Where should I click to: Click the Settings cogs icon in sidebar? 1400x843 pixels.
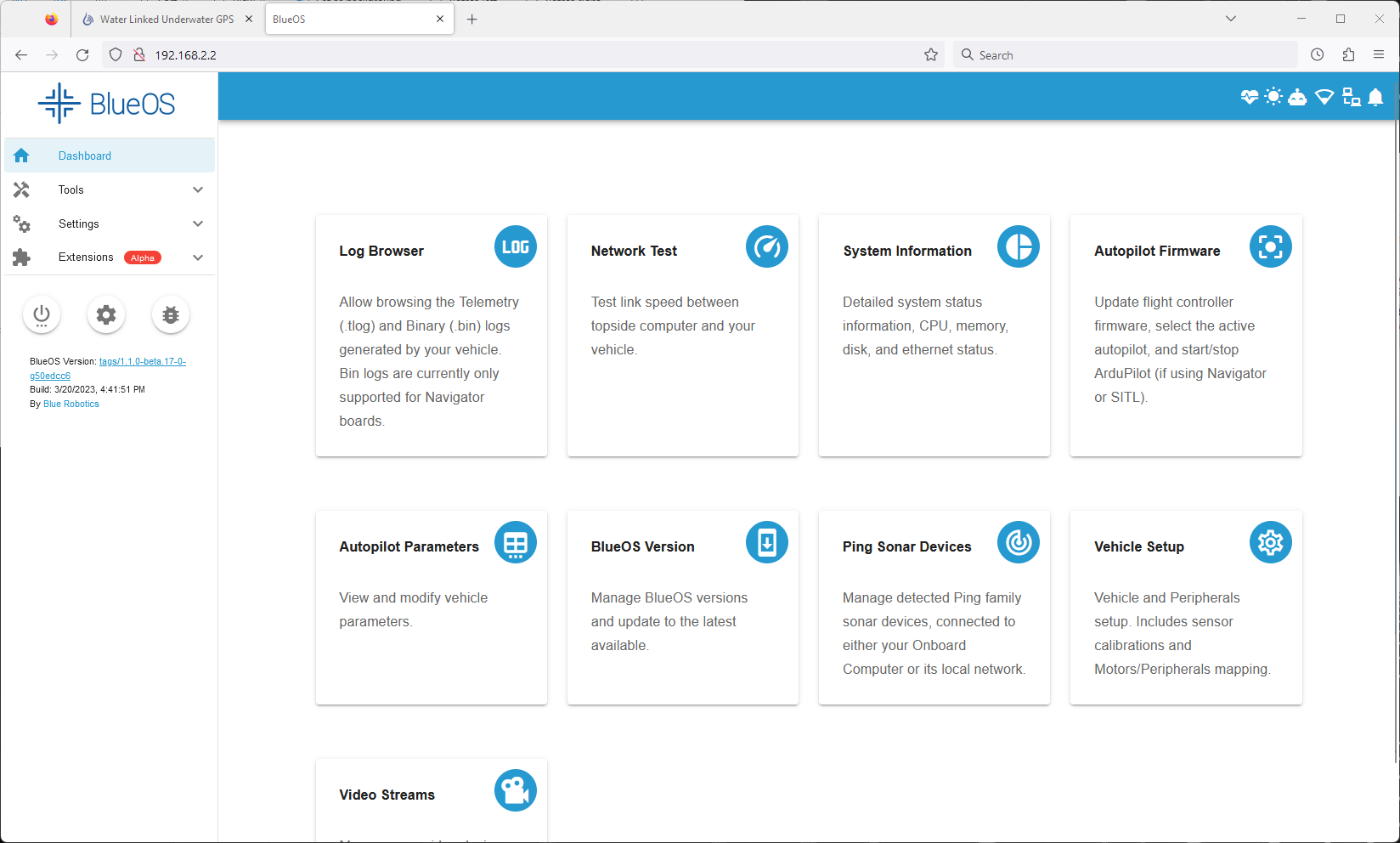pyautogui.click(x=21, y=223)
